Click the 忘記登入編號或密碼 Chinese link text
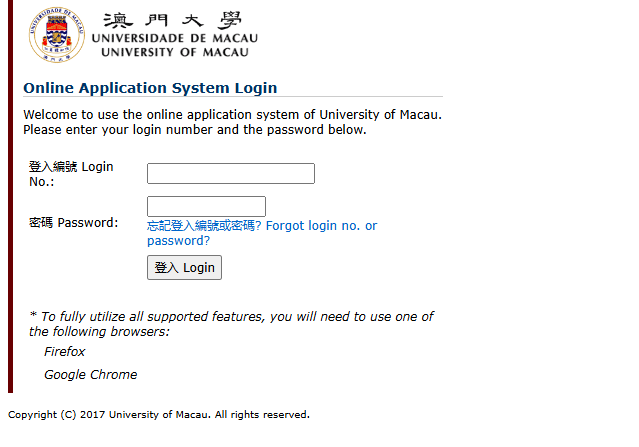 [204, 226]
